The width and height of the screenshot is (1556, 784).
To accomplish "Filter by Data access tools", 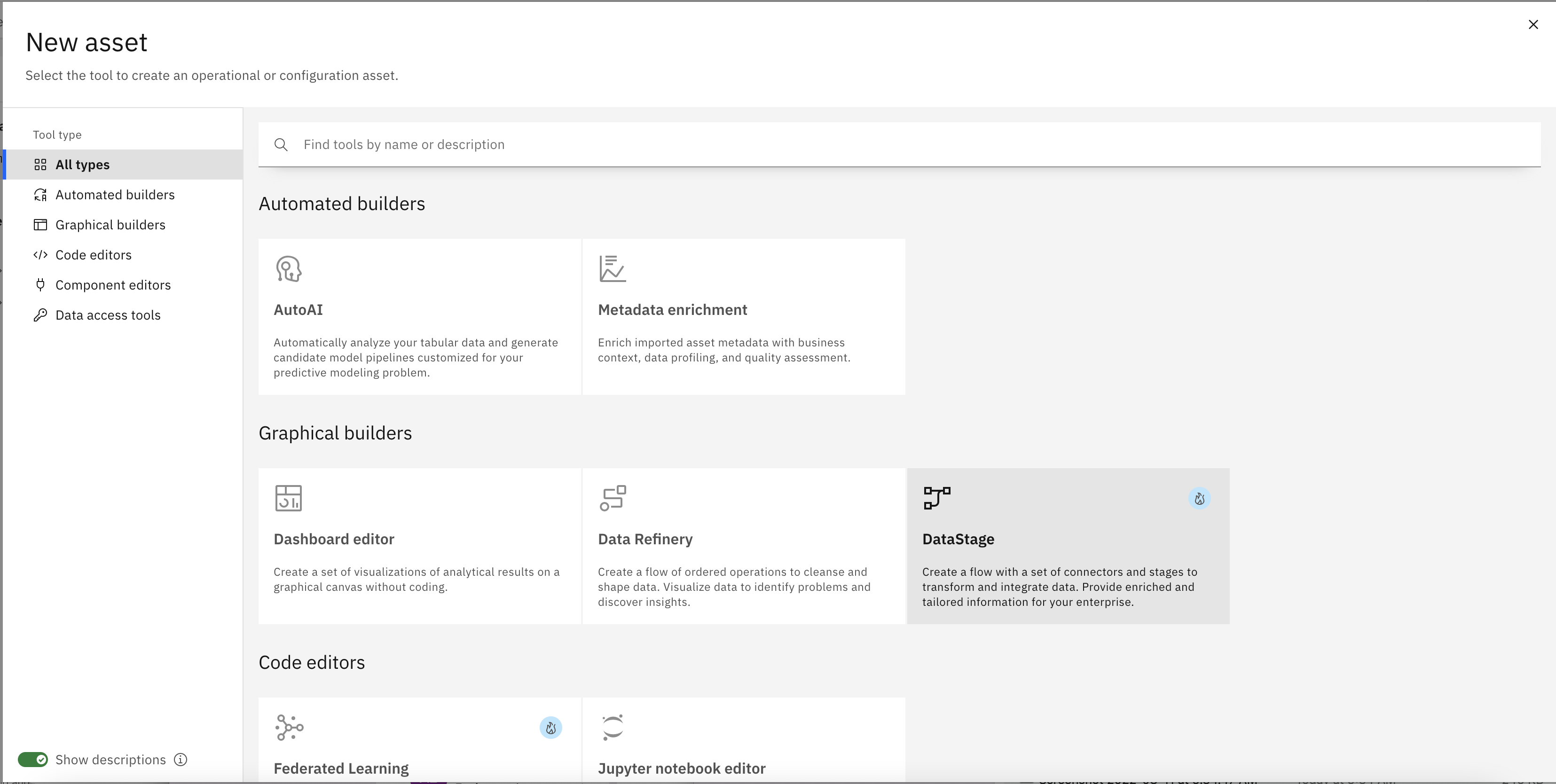I will click(x=123, y=315).
